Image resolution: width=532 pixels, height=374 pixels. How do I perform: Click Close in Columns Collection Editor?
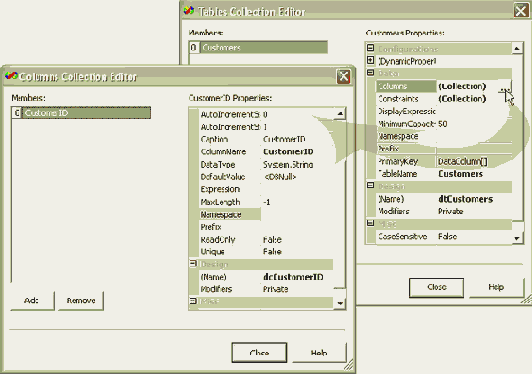click(259, 353)
